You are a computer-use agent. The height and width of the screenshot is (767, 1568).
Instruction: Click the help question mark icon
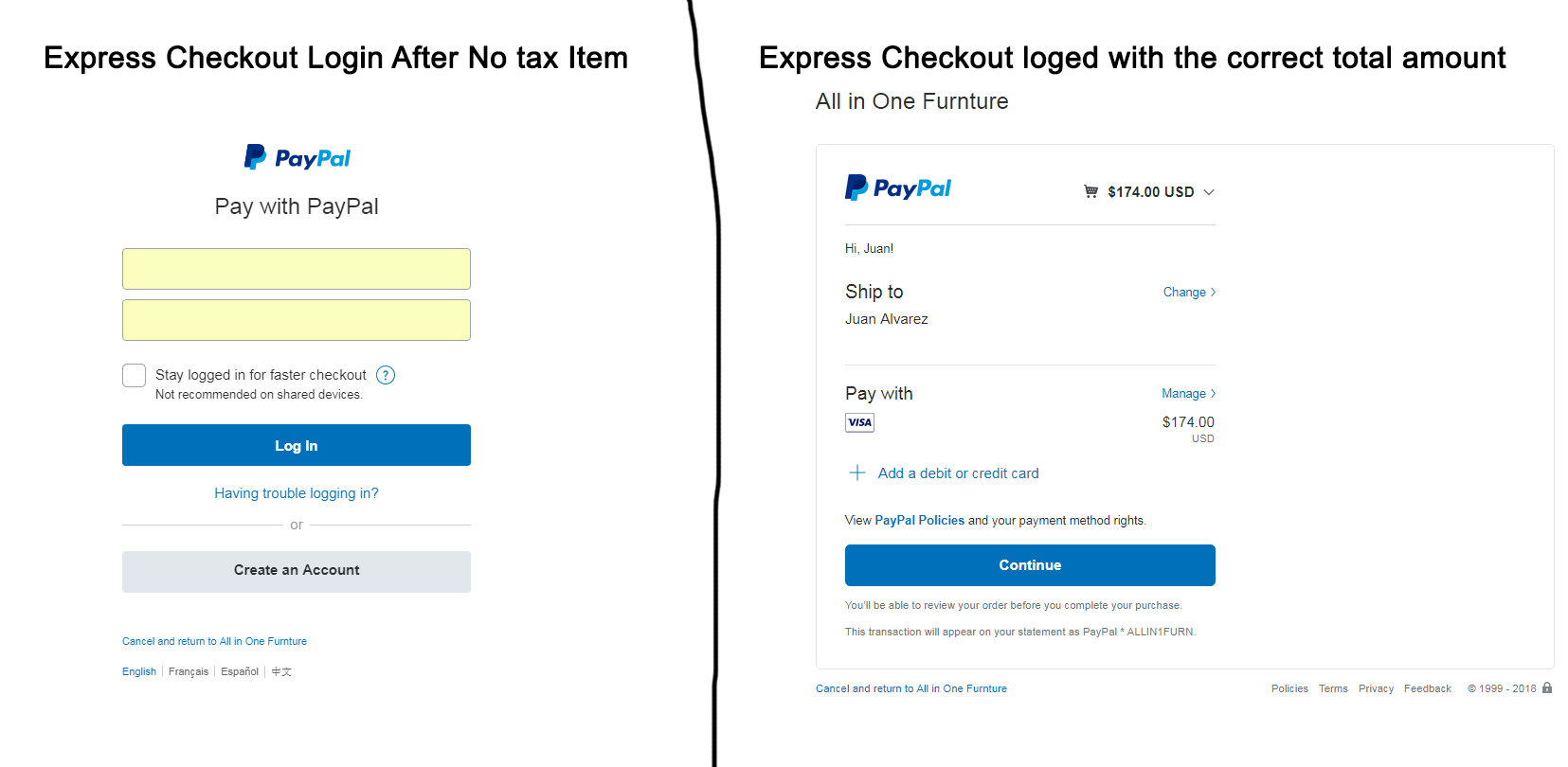(386, 375)
